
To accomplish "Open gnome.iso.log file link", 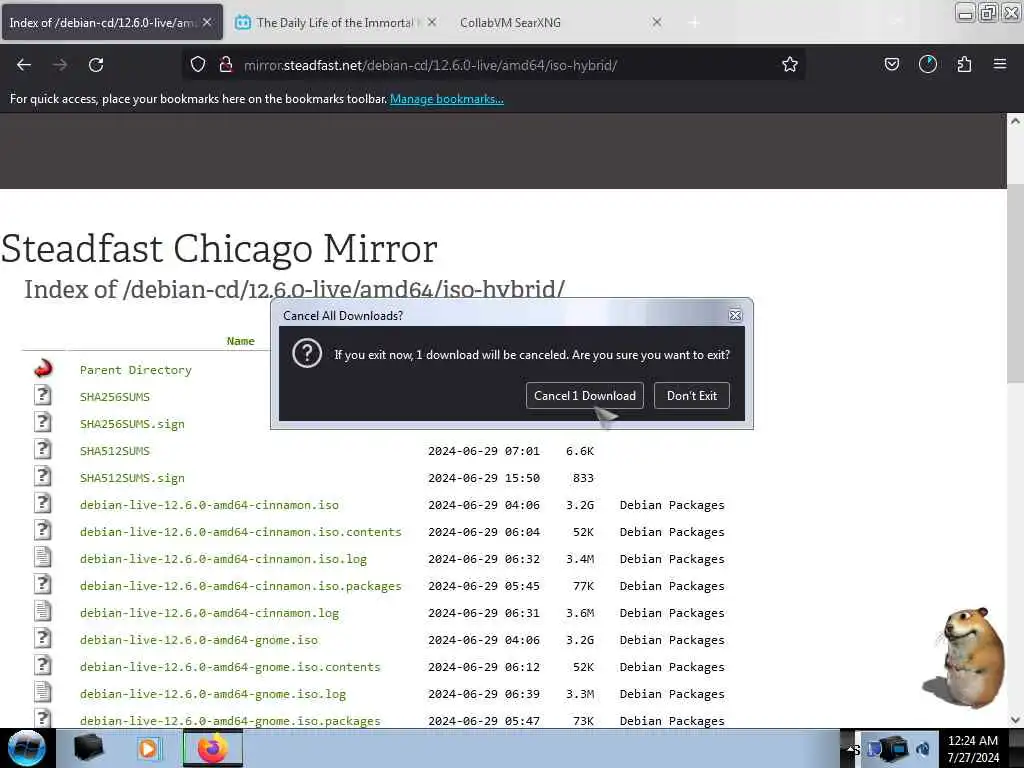I will pyautogui.click(x=213, y=694).
